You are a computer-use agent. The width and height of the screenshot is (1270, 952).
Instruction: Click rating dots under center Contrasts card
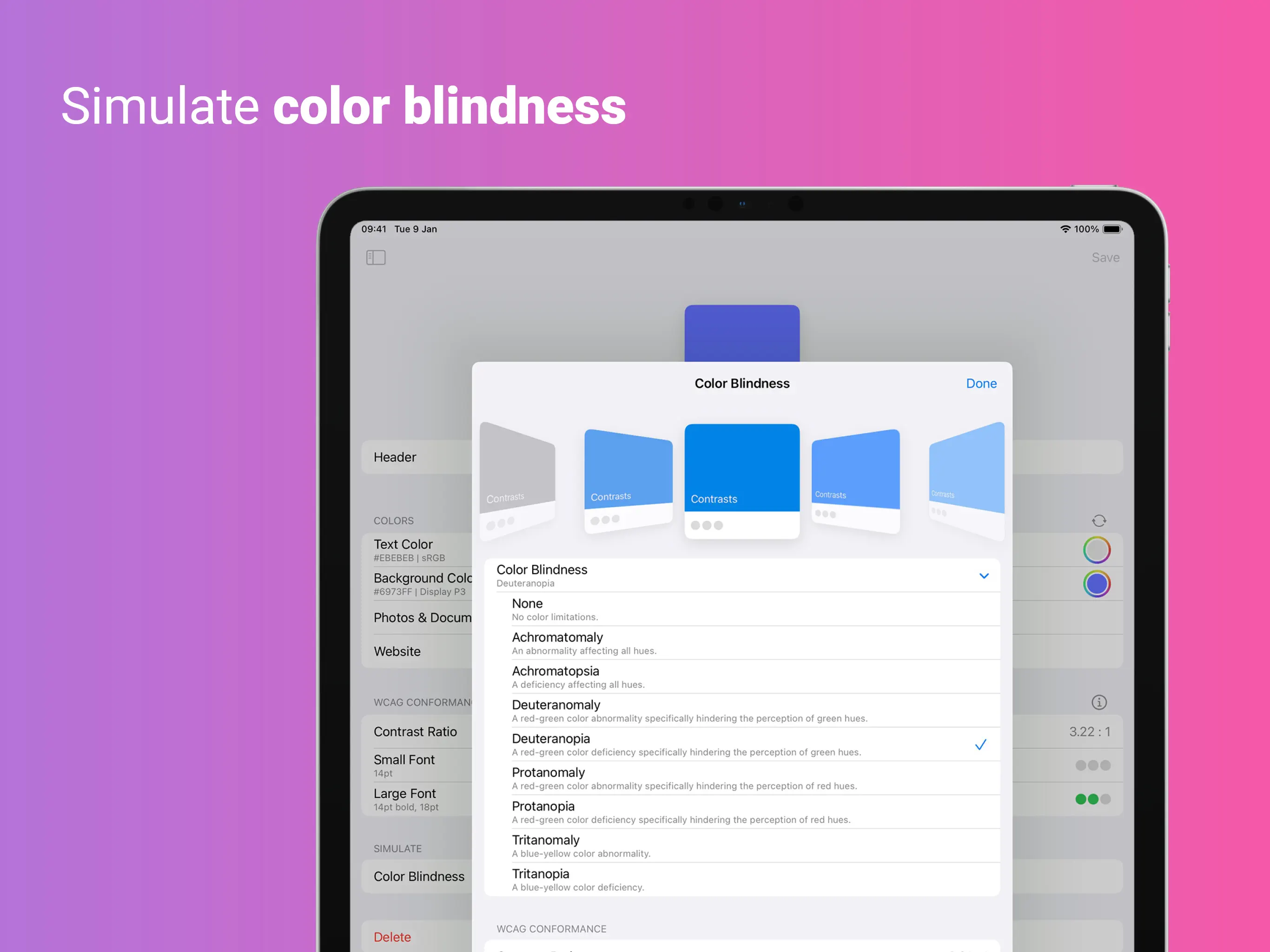[x=706, y=525]
